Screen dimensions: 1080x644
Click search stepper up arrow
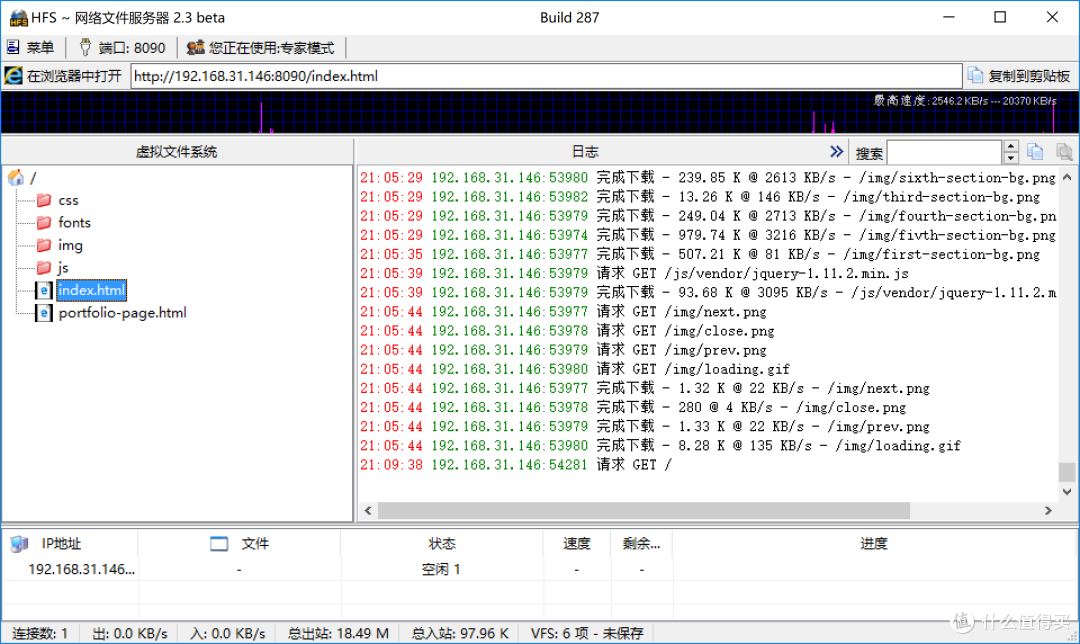click(x=1010, y=146)
